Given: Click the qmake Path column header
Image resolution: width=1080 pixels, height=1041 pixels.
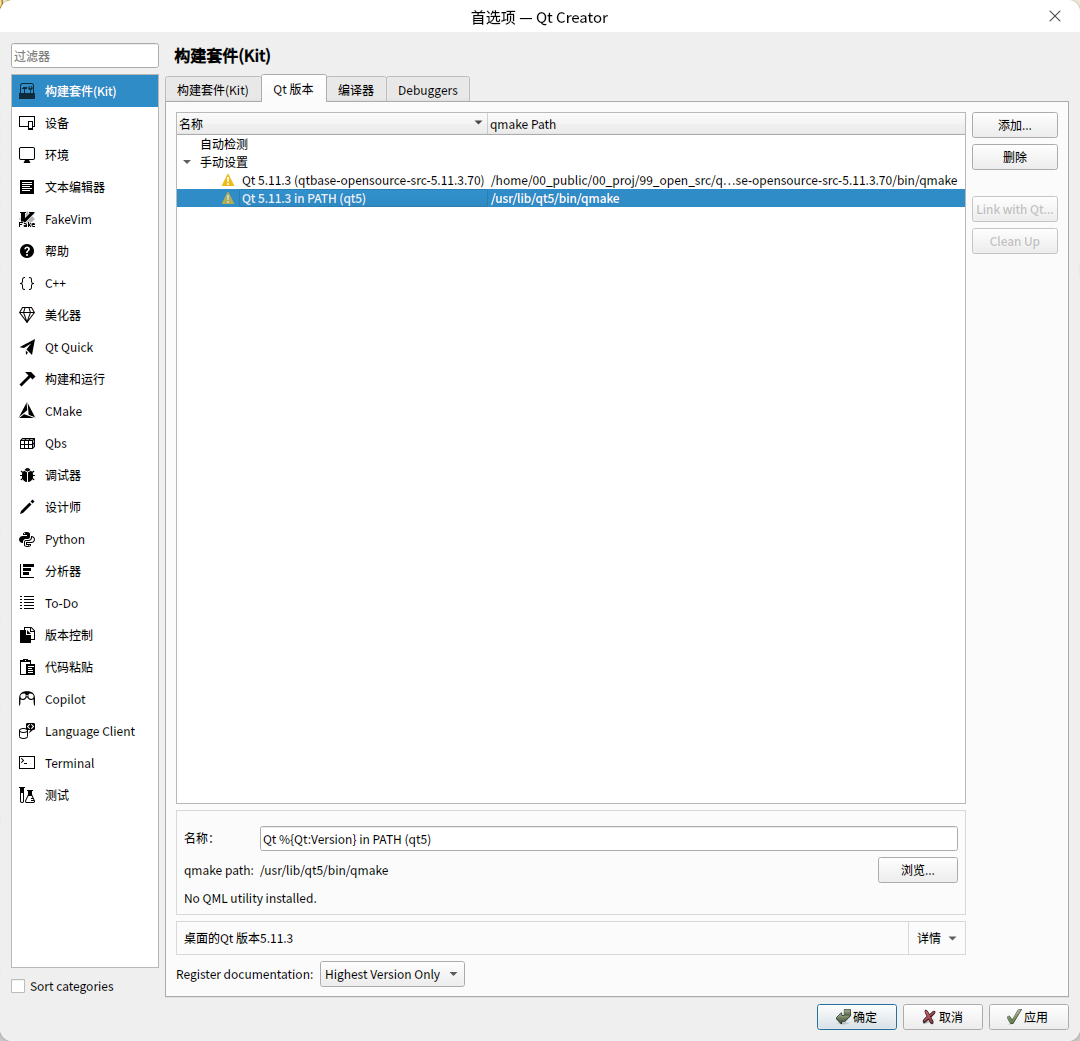Looking at the screenshot, I should click(726, 124).
